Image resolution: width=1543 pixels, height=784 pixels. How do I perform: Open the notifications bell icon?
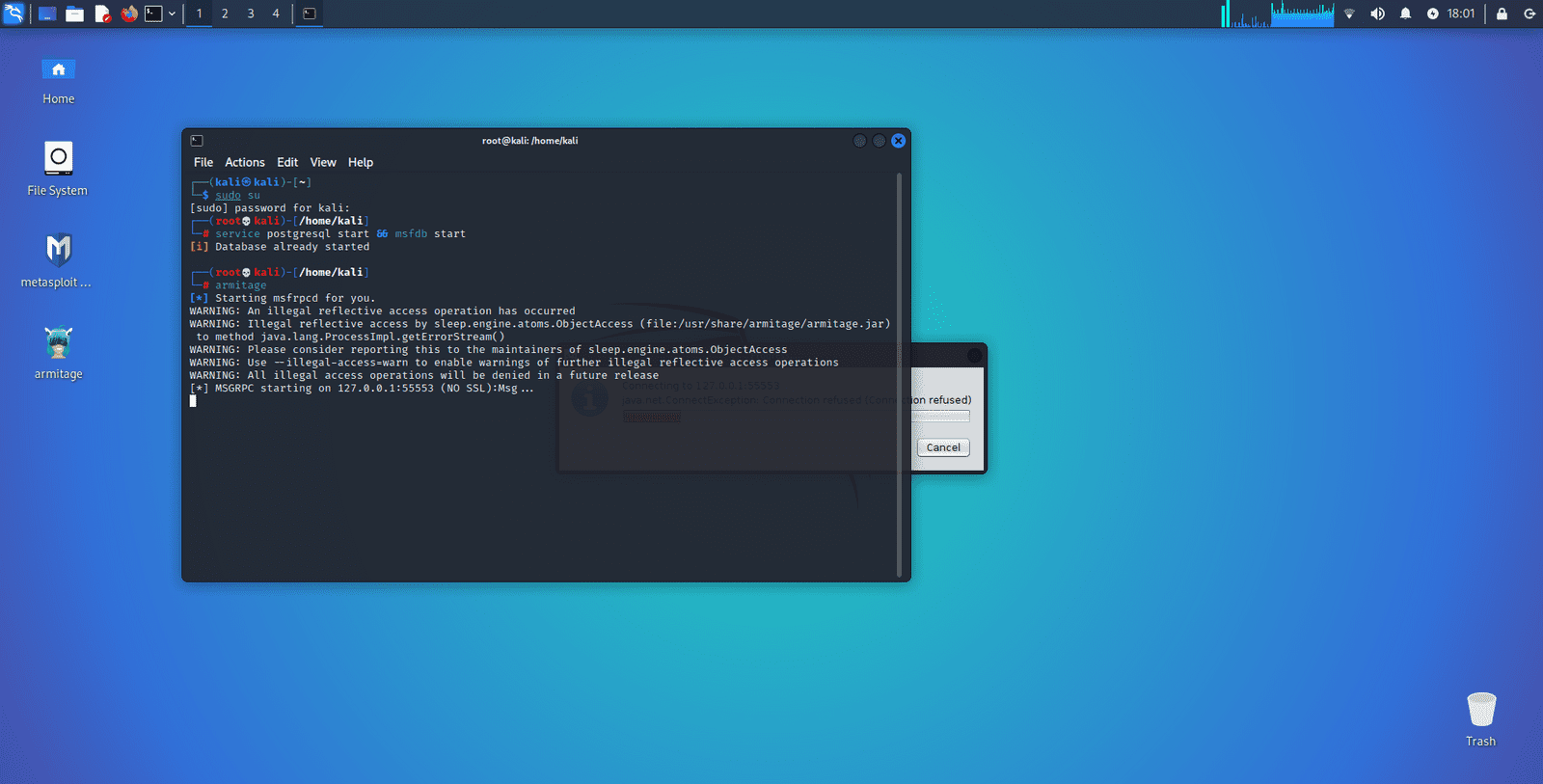1405,14
